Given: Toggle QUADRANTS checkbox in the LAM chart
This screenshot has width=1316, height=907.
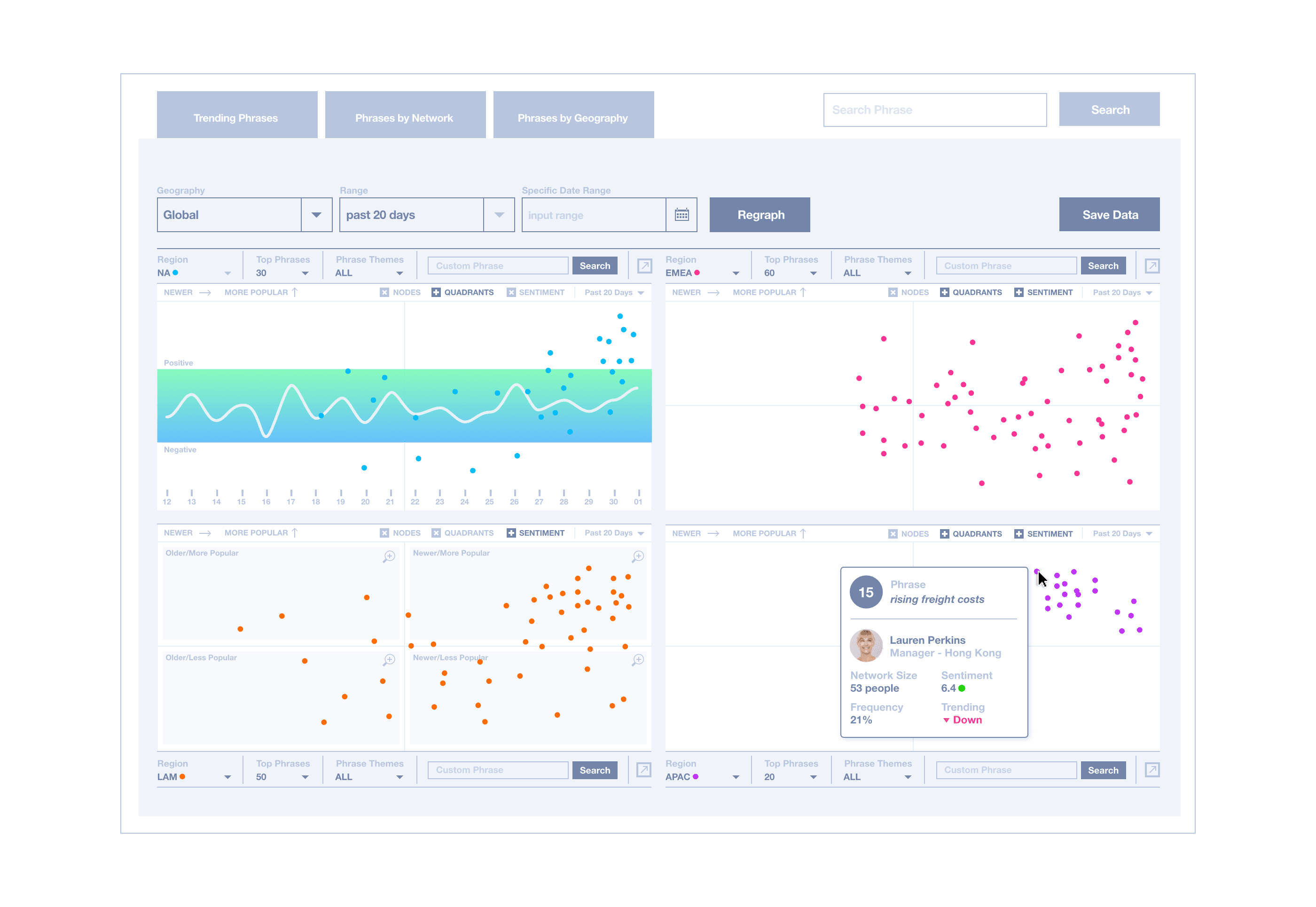Looking at the screenshot, I should click(436, 532).
